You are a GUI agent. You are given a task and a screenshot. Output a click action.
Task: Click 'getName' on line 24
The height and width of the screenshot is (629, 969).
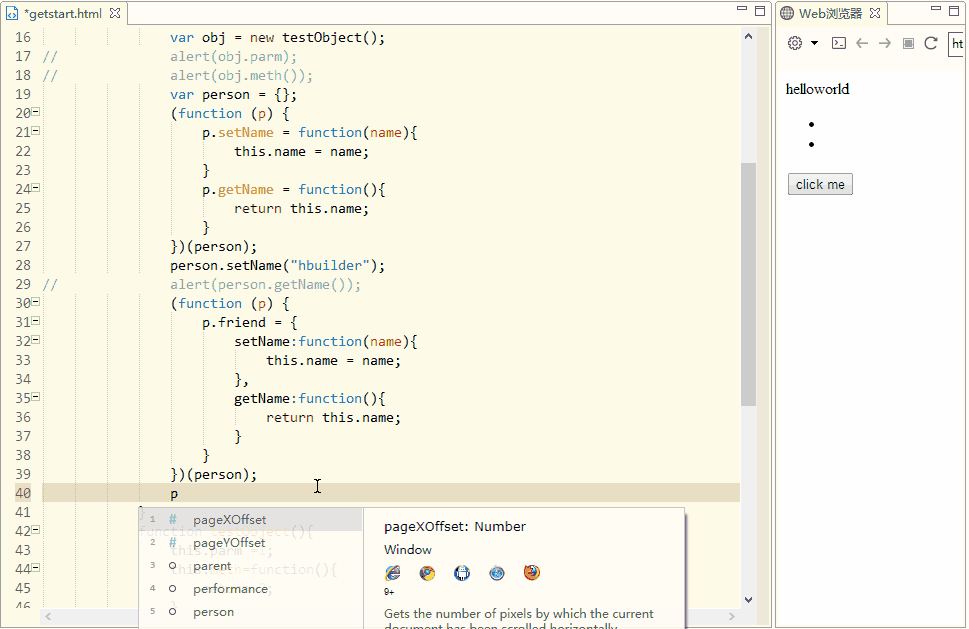pyautogui.click(x=245, y=189)
